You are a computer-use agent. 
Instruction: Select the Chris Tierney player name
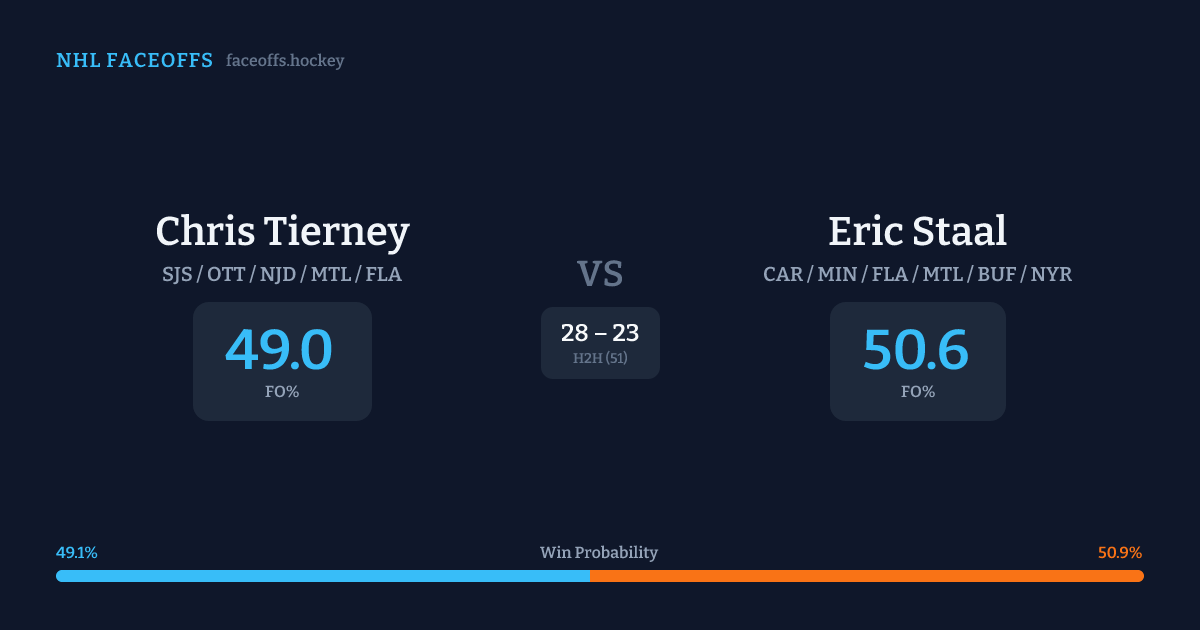click(282, 231)
